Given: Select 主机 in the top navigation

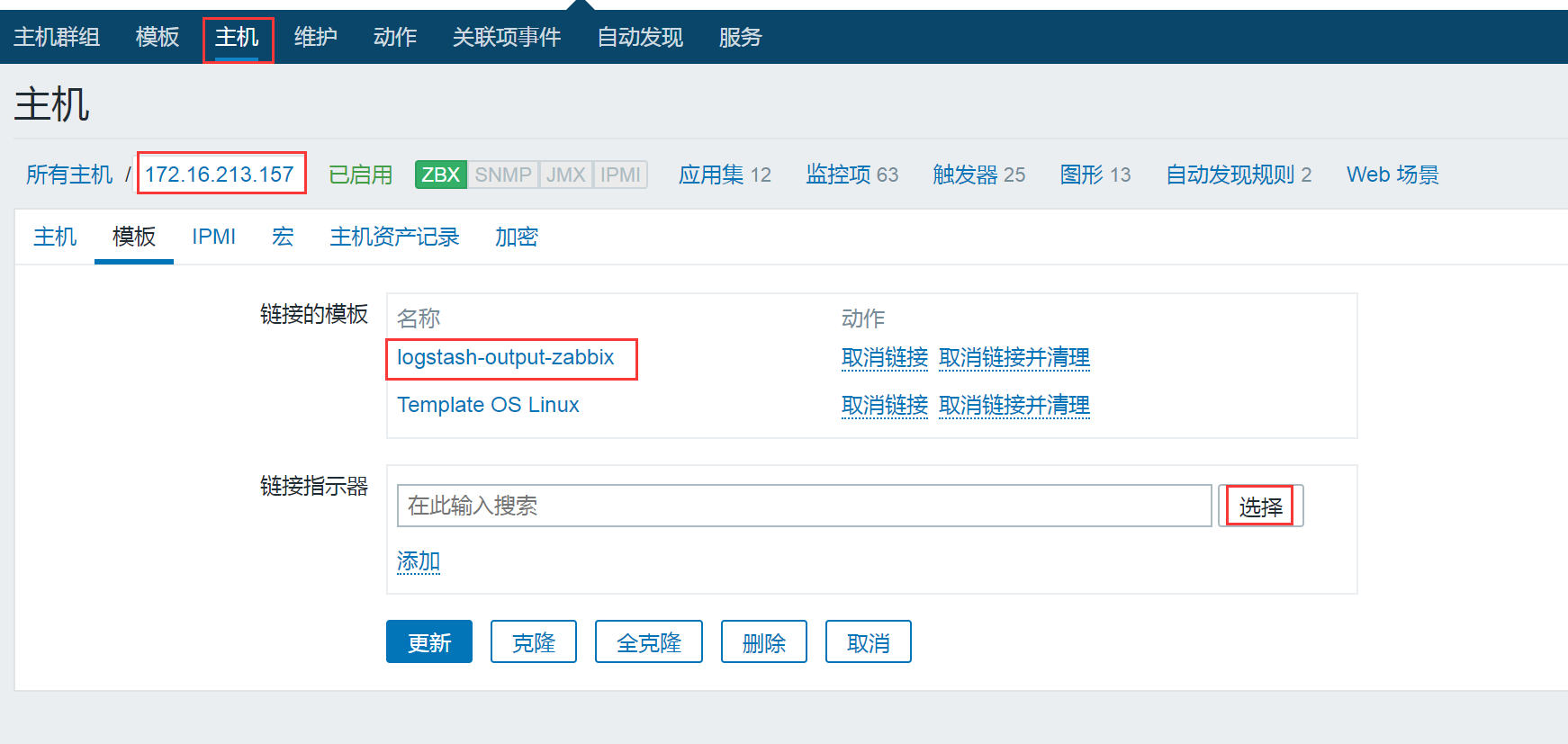Looking at the screenshot, I should coord(237,37).
